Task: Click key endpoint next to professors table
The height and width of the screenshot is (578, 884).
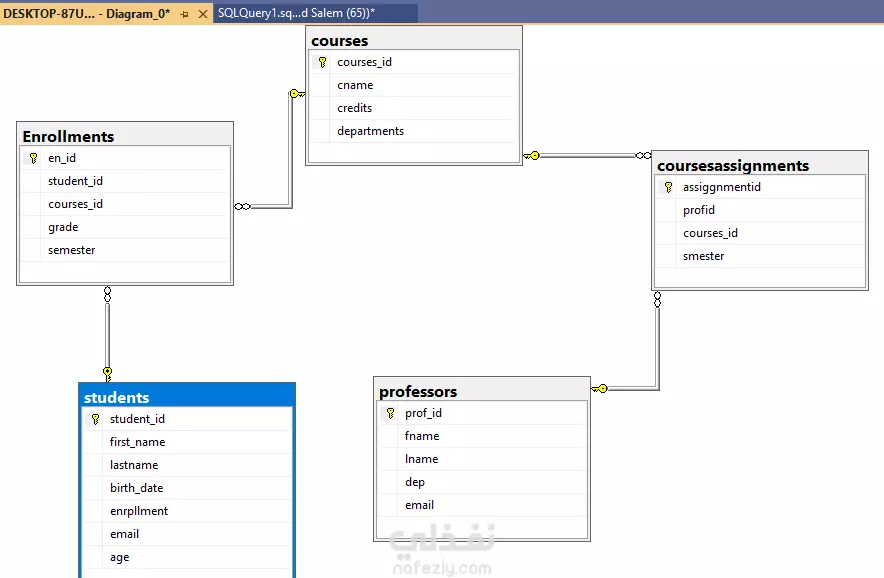Action: [x=599, y=389]
